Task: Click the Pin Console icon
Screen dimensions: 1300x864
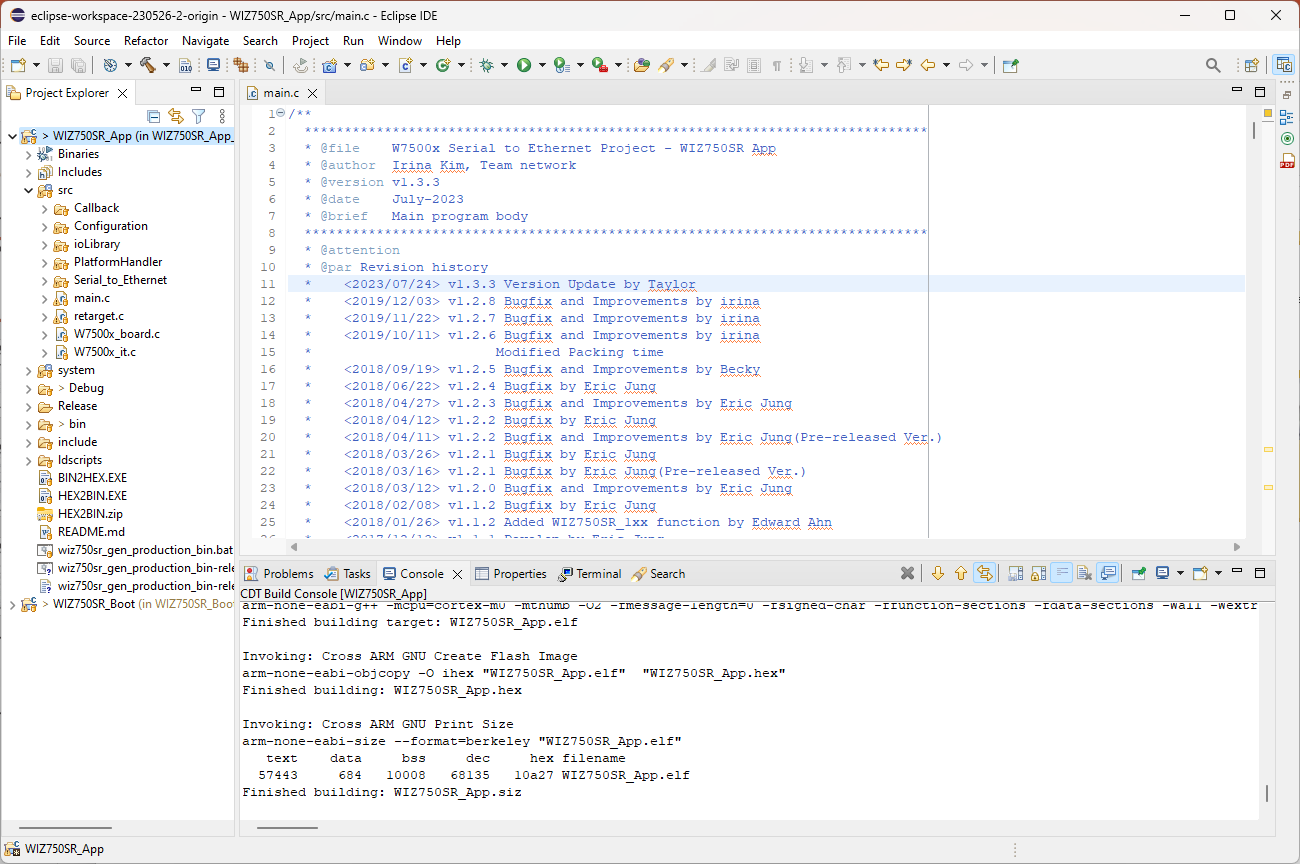Action: tap(1138, 573)
